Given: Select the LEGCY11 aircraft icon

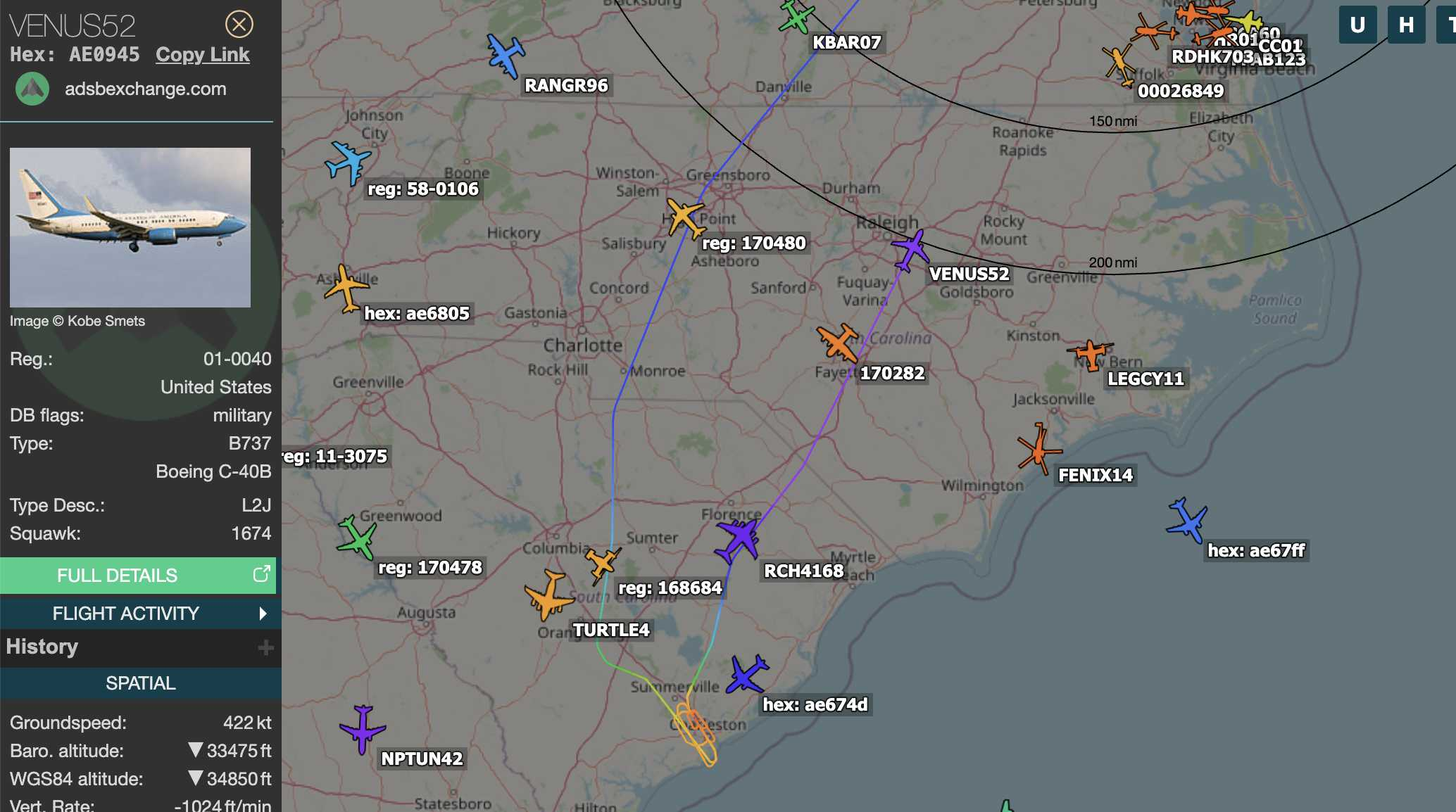Looking at the screenshot, I should coord(1090,354).
